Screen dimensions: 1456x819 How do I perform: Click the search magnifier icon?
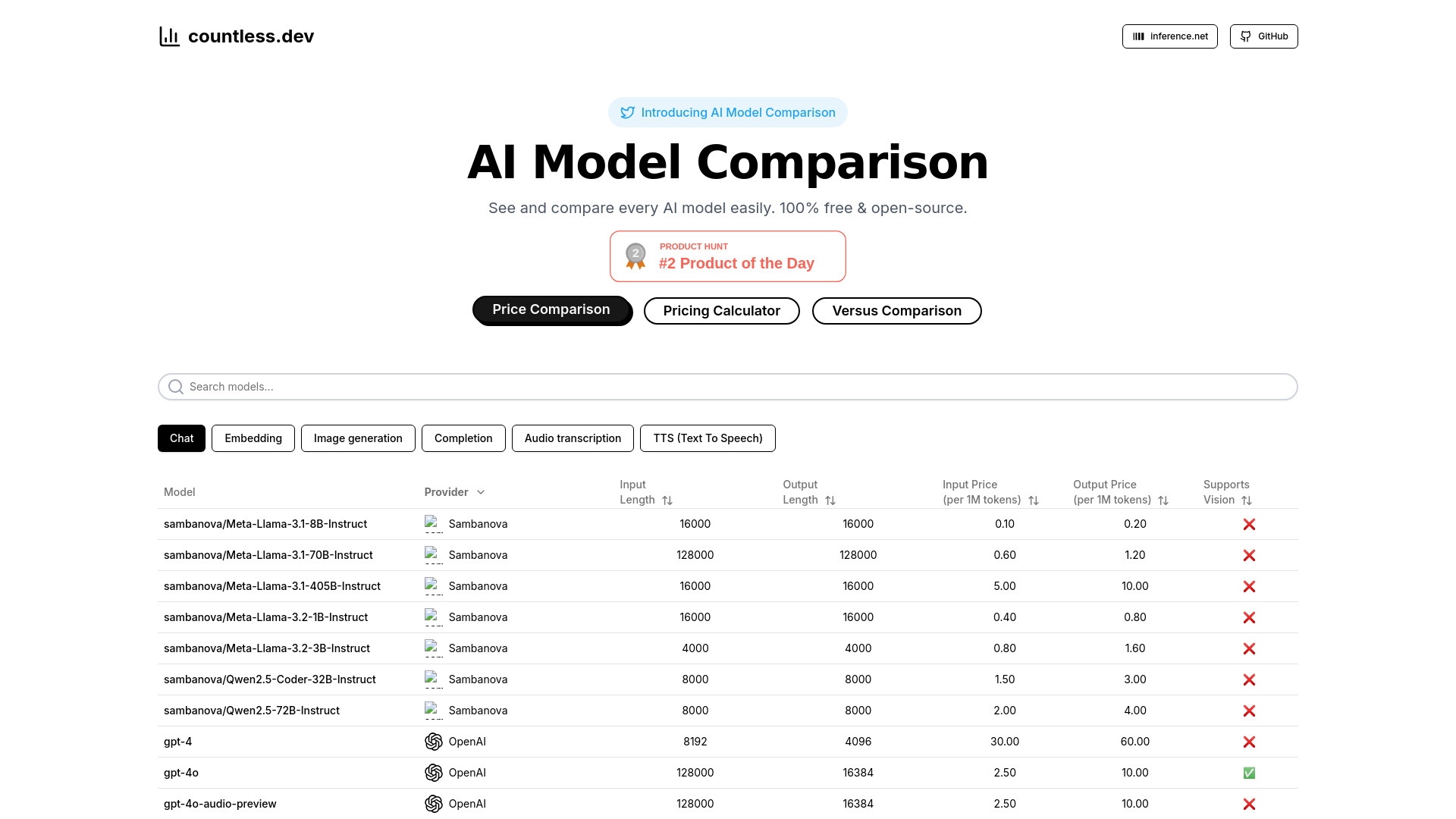[176, 387]
